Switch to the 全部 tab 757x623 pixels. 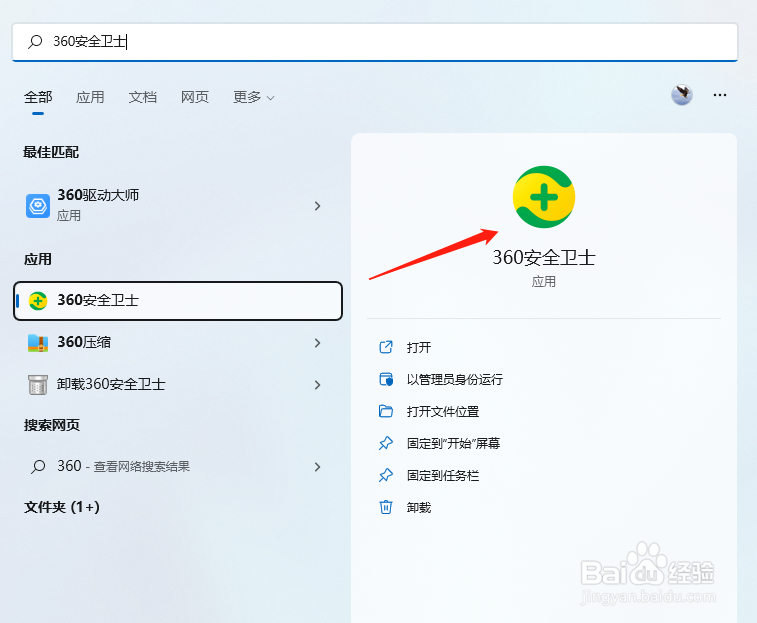38,97
